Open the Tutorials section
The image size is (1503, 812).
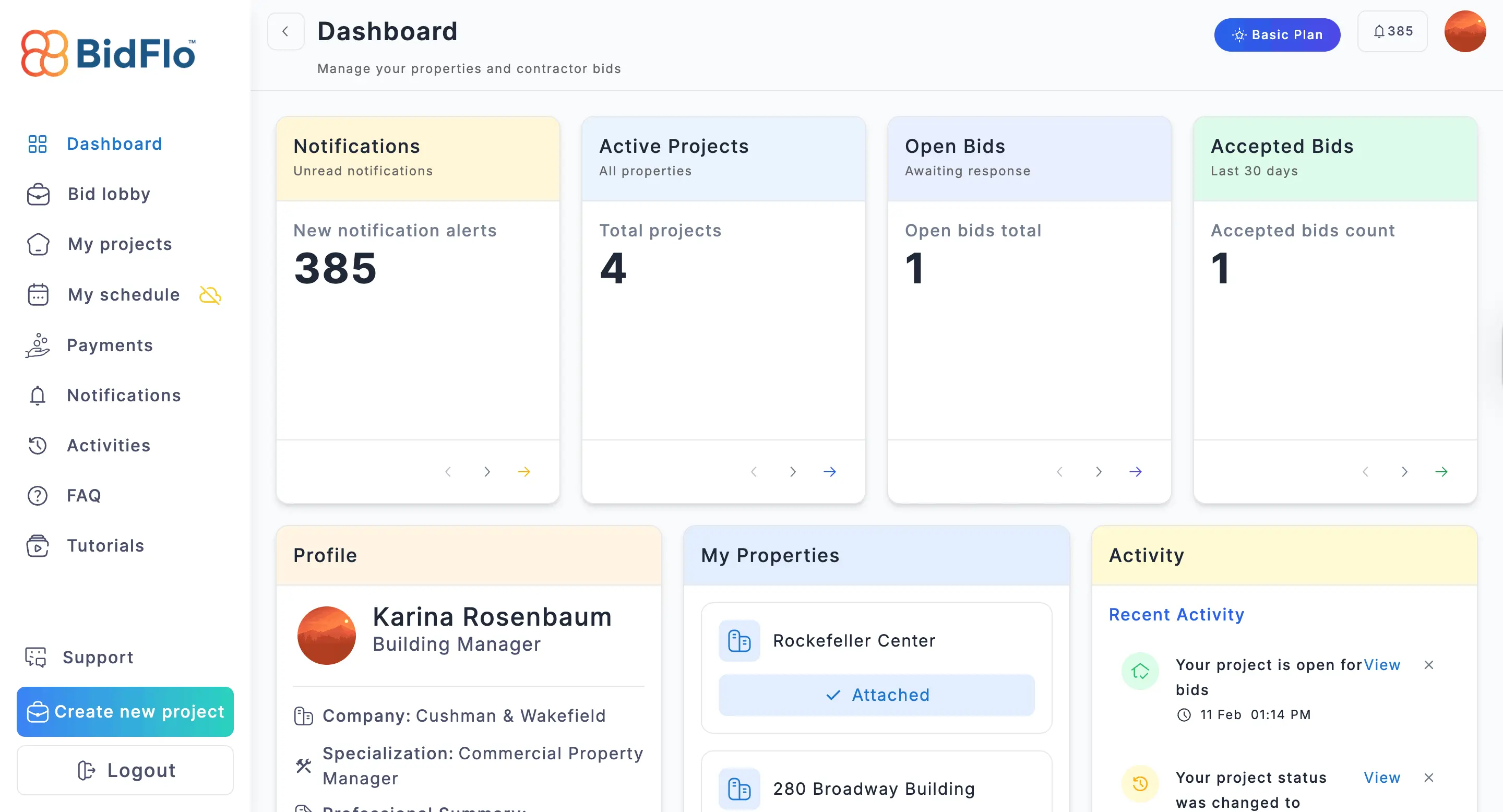[x=105, y=546]
